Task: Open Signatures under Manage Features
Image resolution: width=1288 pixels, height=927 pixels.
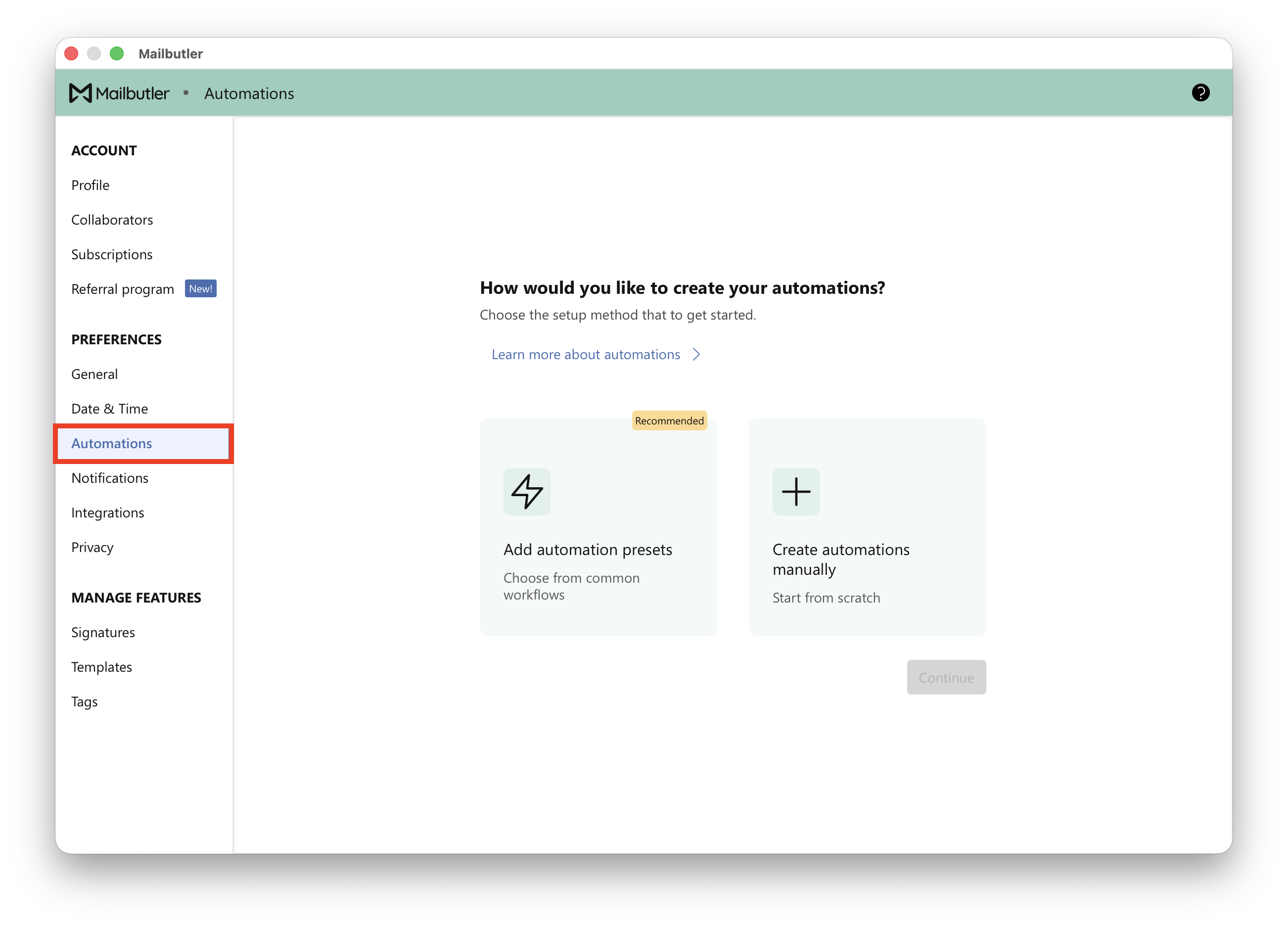Action: (x=103, y=633)
